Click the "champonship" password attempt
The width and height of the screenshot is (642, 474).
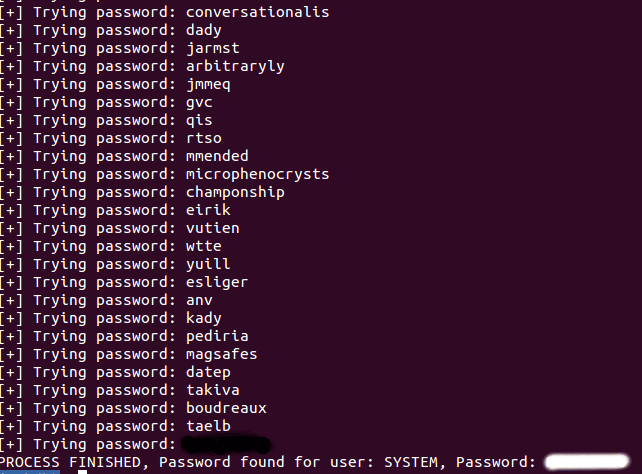pyautogui.click(x=235, y=192)
